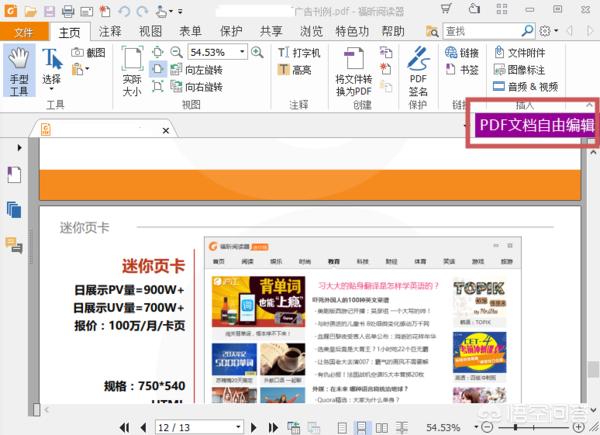
Task: Expand the left navigation panel arrow
Action: click(x=19, y=148)
